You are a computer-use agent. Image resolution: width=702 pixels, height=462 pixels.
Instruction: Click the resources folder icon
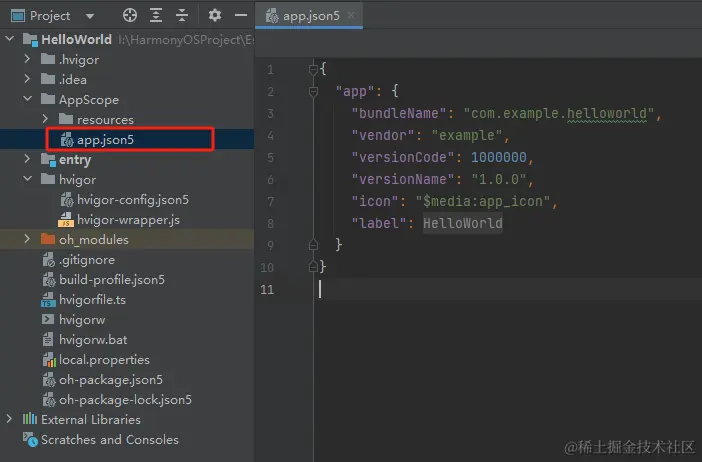(66, 119)
